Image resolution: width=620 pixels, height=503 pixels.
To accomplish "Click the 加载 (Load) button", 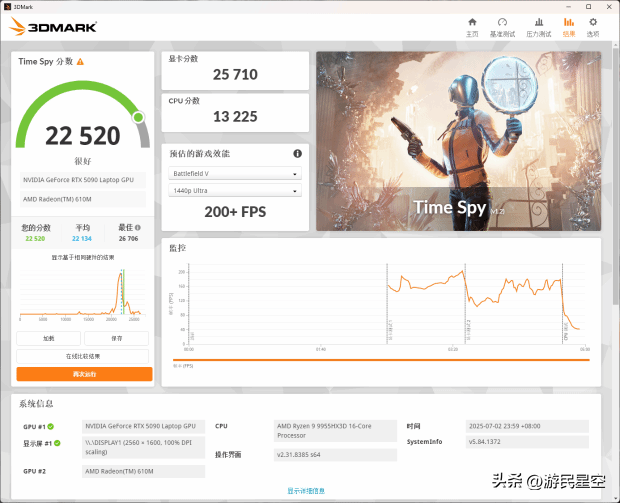I will 49,338.
